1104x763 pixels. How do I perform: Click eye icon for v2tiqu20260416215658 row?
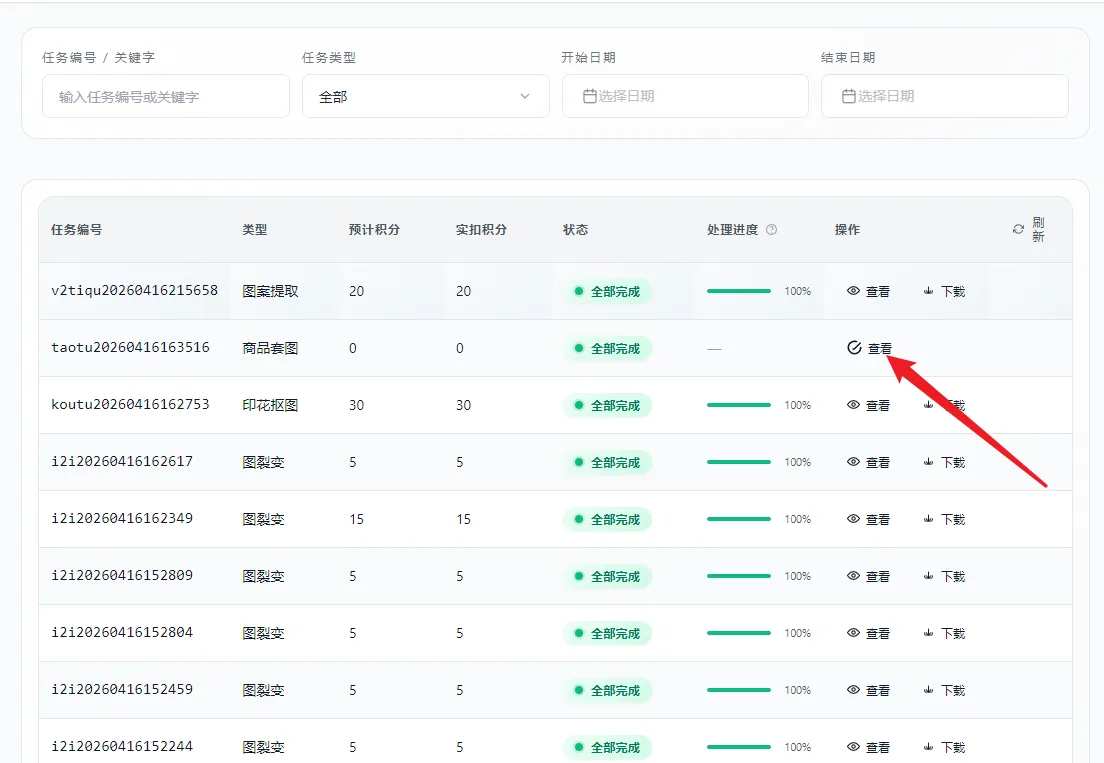click(x=853, y=292)
